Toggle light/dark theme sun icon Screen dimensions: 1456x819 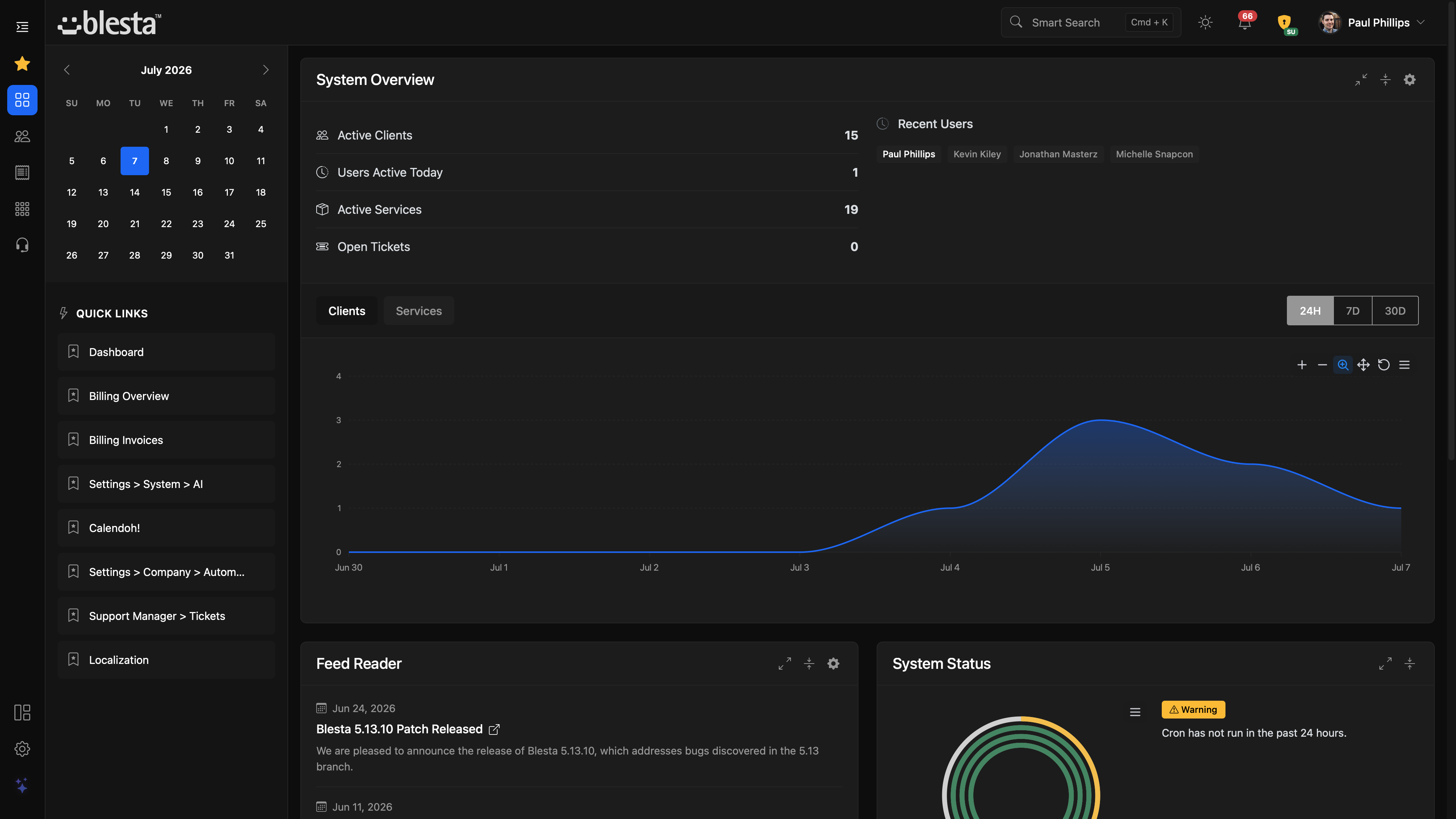(x=1205, y=22)
